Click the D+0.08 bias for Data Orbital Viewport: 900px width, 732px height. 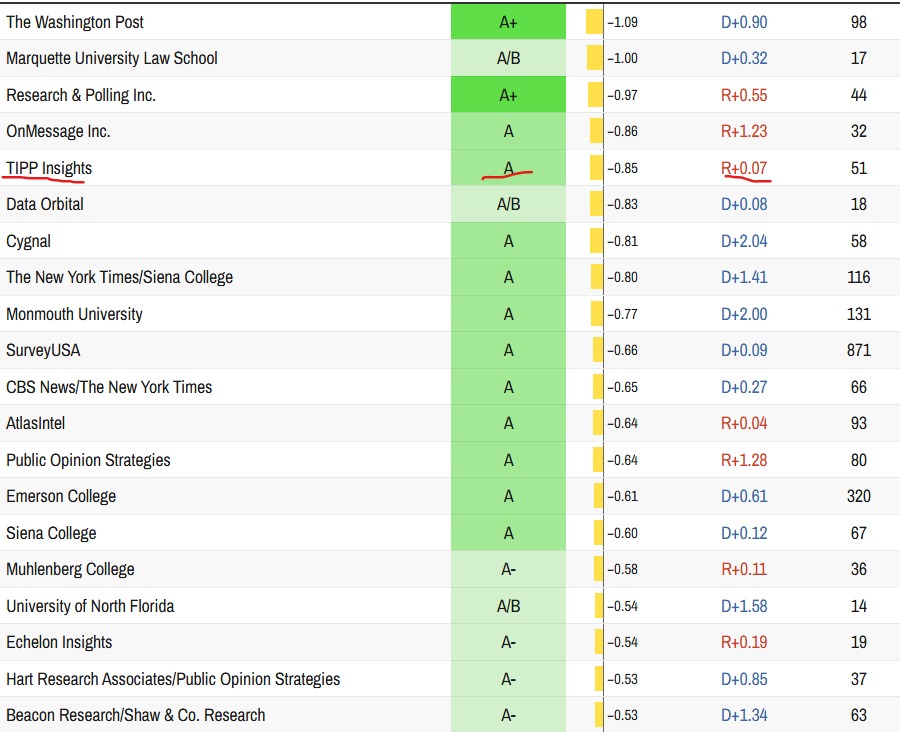click(x=744, y=204)
